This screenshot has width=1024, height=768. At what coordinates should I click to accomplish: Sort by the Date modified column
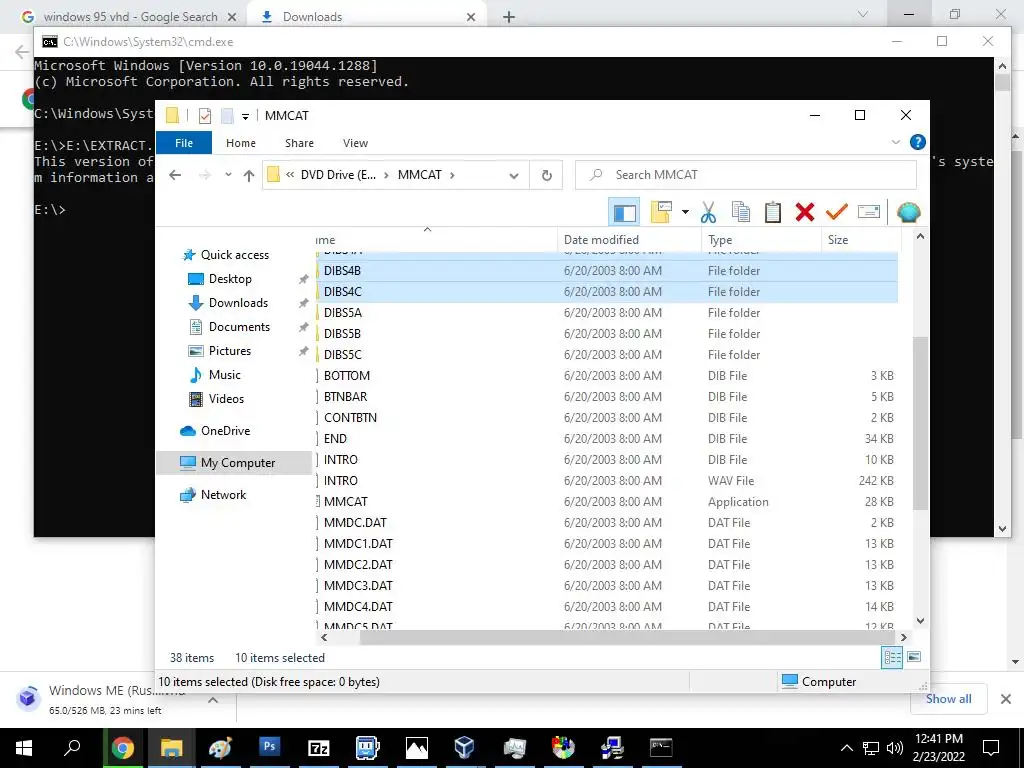point(629,240)
